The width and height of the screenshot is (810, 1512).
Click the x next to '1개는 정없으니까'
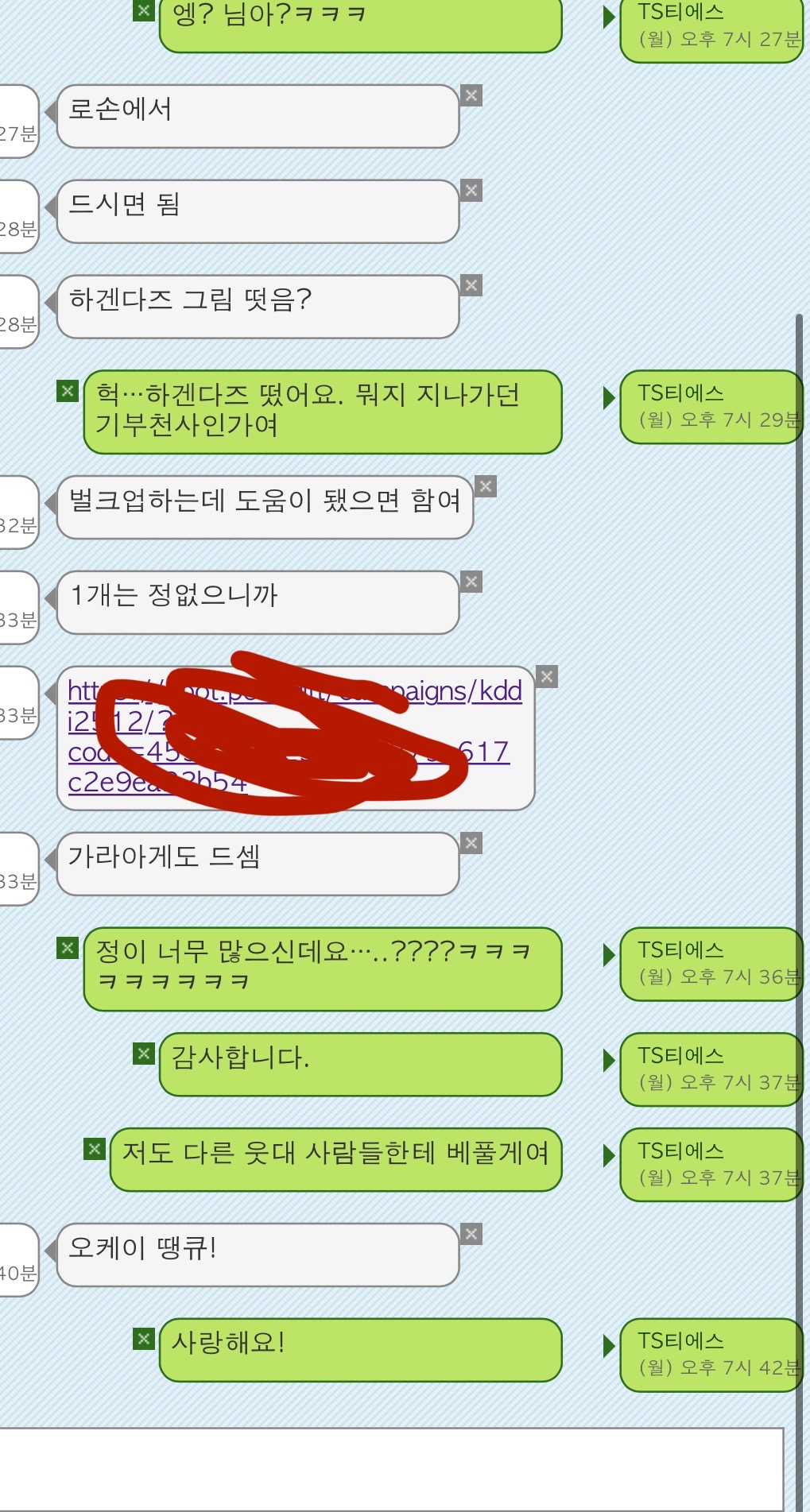[x=471, y=582]
